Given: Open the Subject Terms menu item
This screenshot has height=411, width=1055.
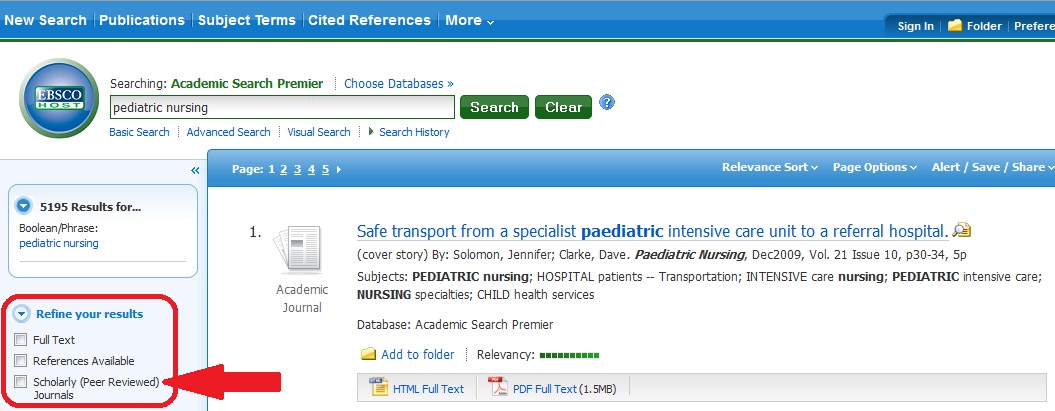Looking at the screenshot, I should (246, 20).
